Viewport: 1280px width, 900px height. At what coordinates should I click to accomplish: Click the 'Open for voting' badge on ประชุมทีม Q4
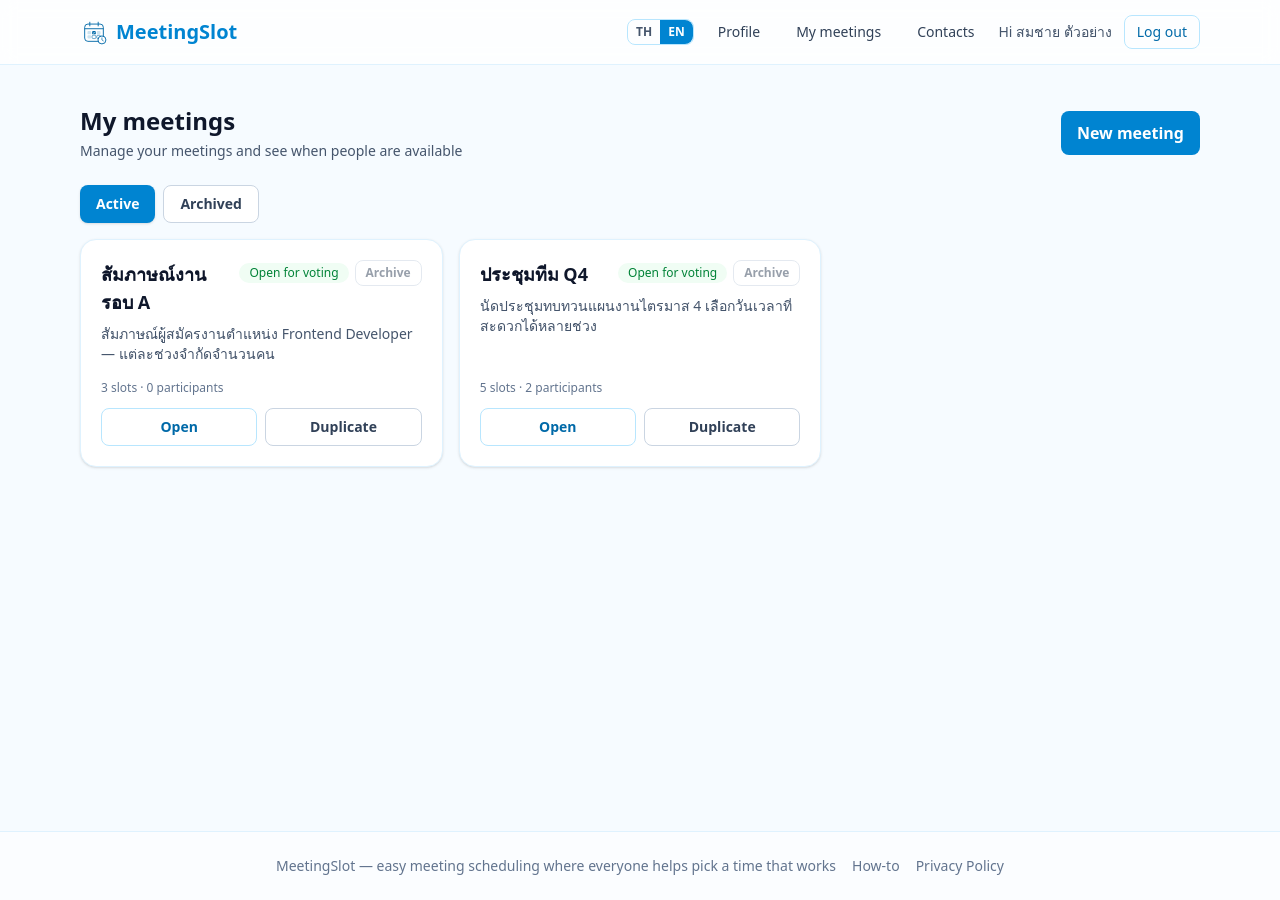coord(672,273)
